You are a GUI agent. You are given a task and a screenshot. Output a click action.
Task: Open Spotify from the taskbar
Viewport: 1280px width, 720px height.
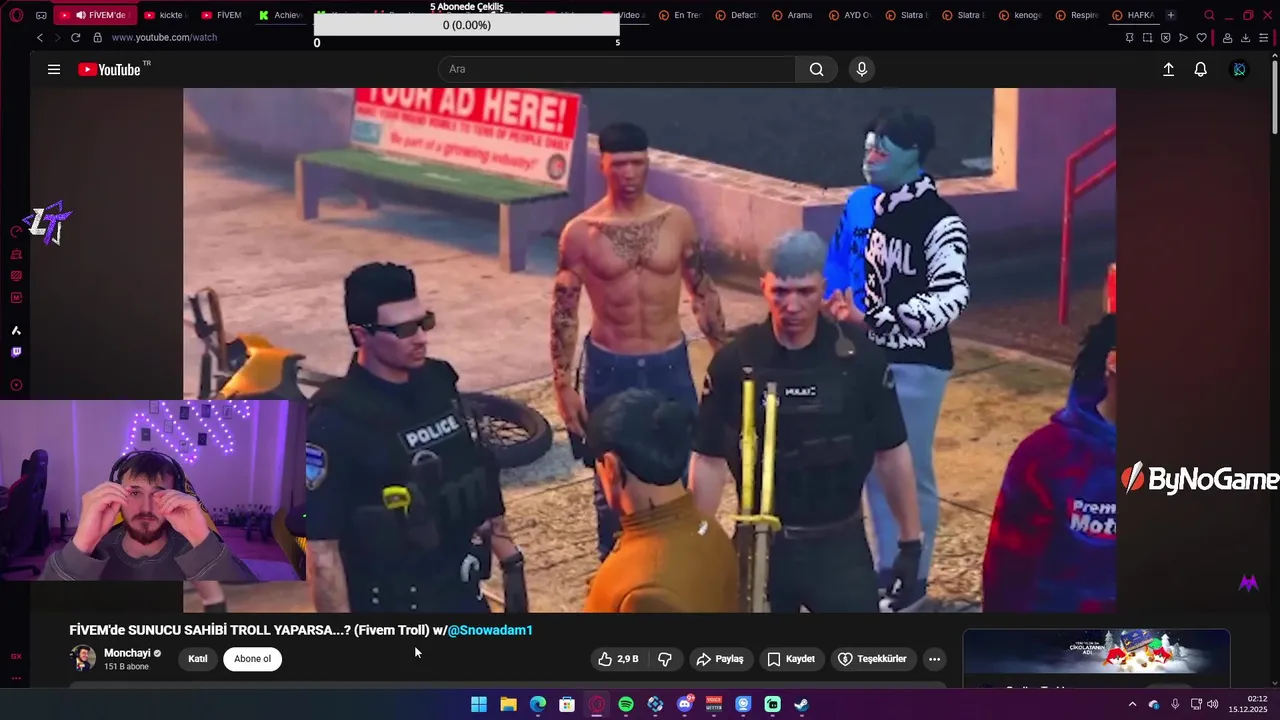(x=626, y=704)
